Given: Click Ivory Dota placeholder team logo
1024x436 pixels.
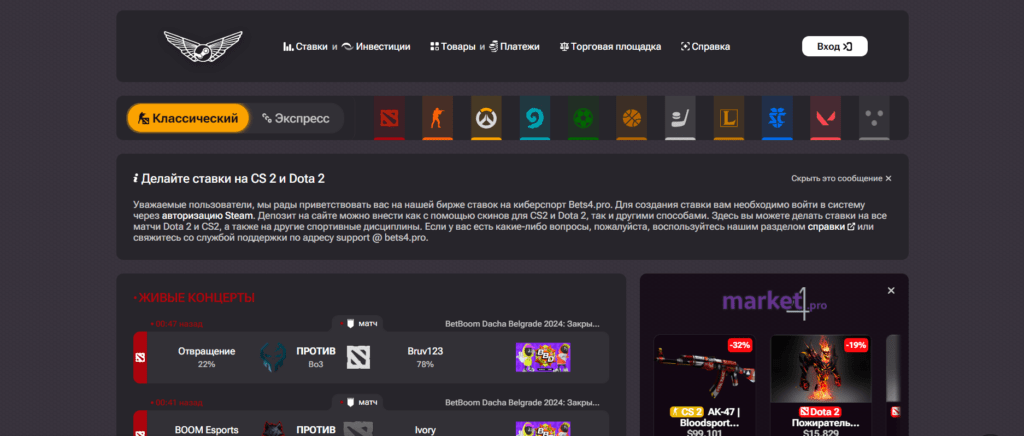Looking at the screenshot, I should (358, 429).
